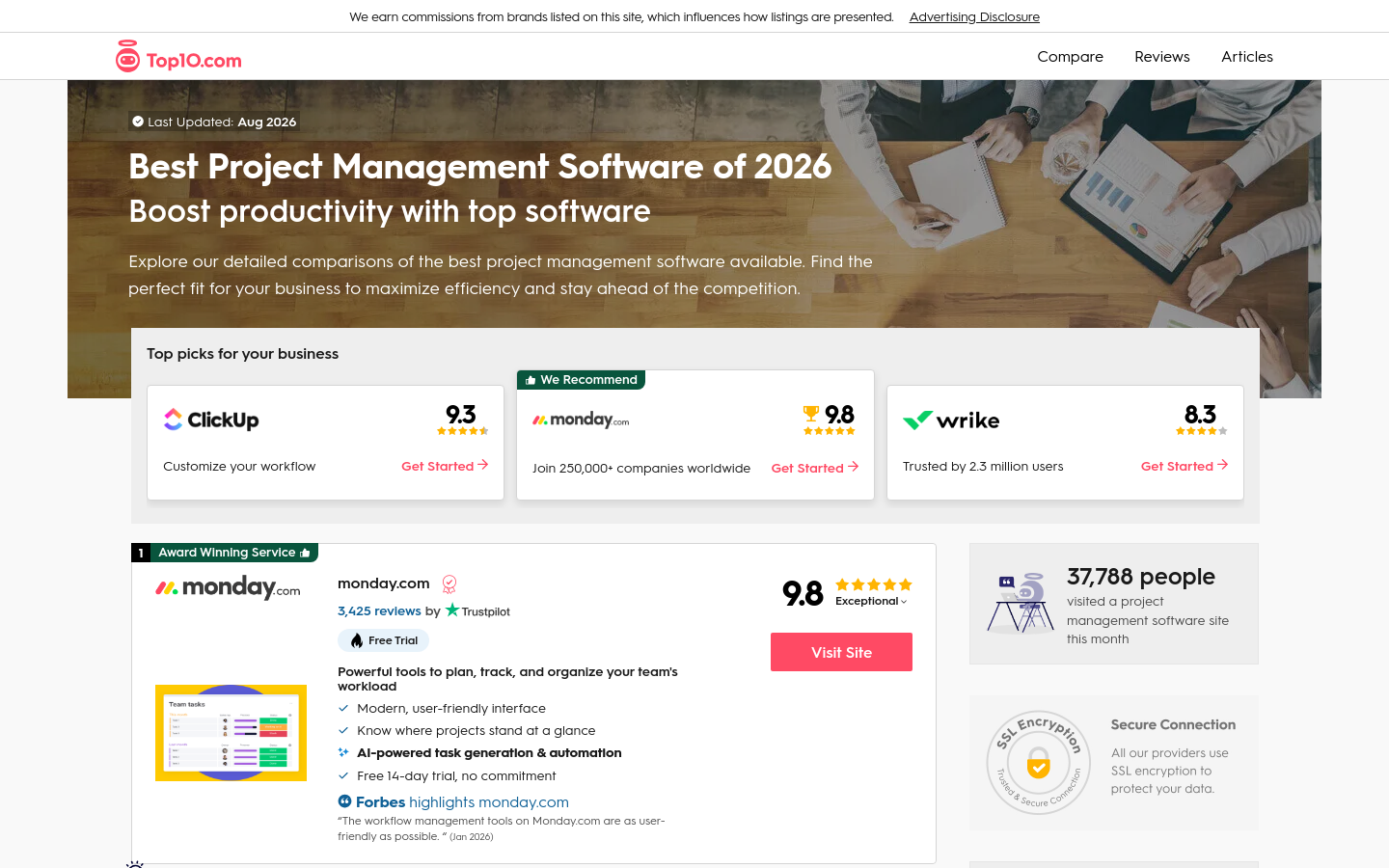This screenshot has height=868, width=1389.
Task: Click 'Know where projects stand at a glance'
Action: coord(477,731)
